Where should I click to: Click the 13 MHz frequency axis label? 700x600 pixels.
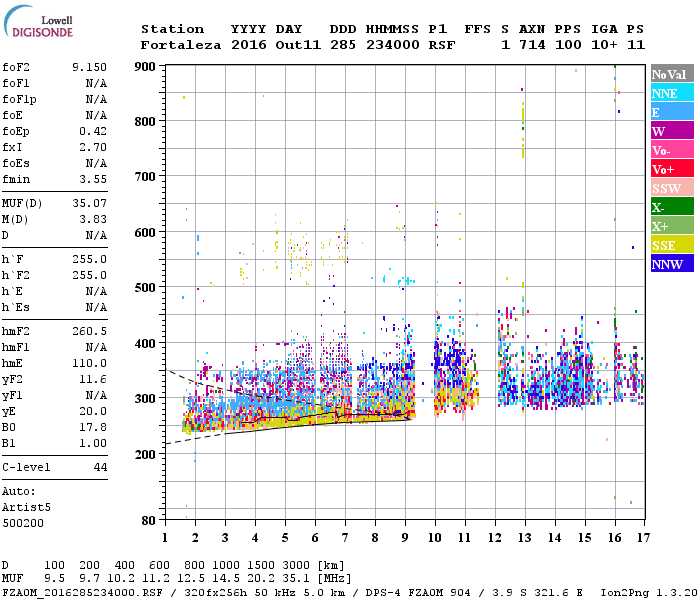[x=525, y=538]
